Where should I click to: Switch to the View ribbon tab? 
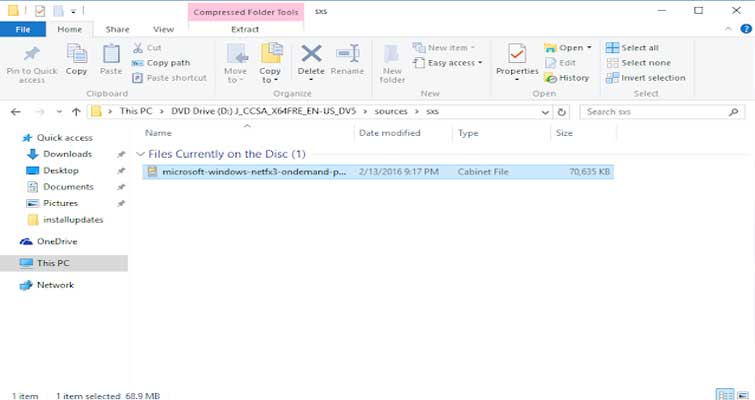pos(163,29)
